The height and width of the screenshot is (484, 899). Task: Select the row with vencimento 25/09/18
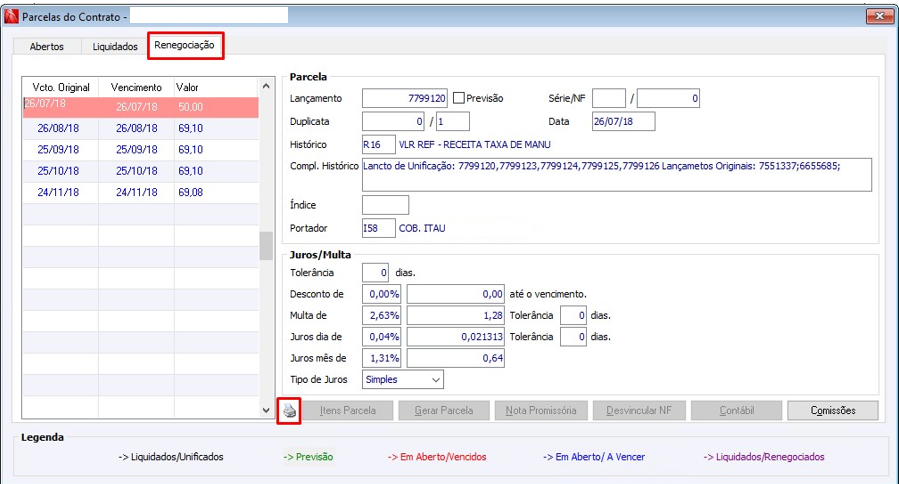point(140,150)
